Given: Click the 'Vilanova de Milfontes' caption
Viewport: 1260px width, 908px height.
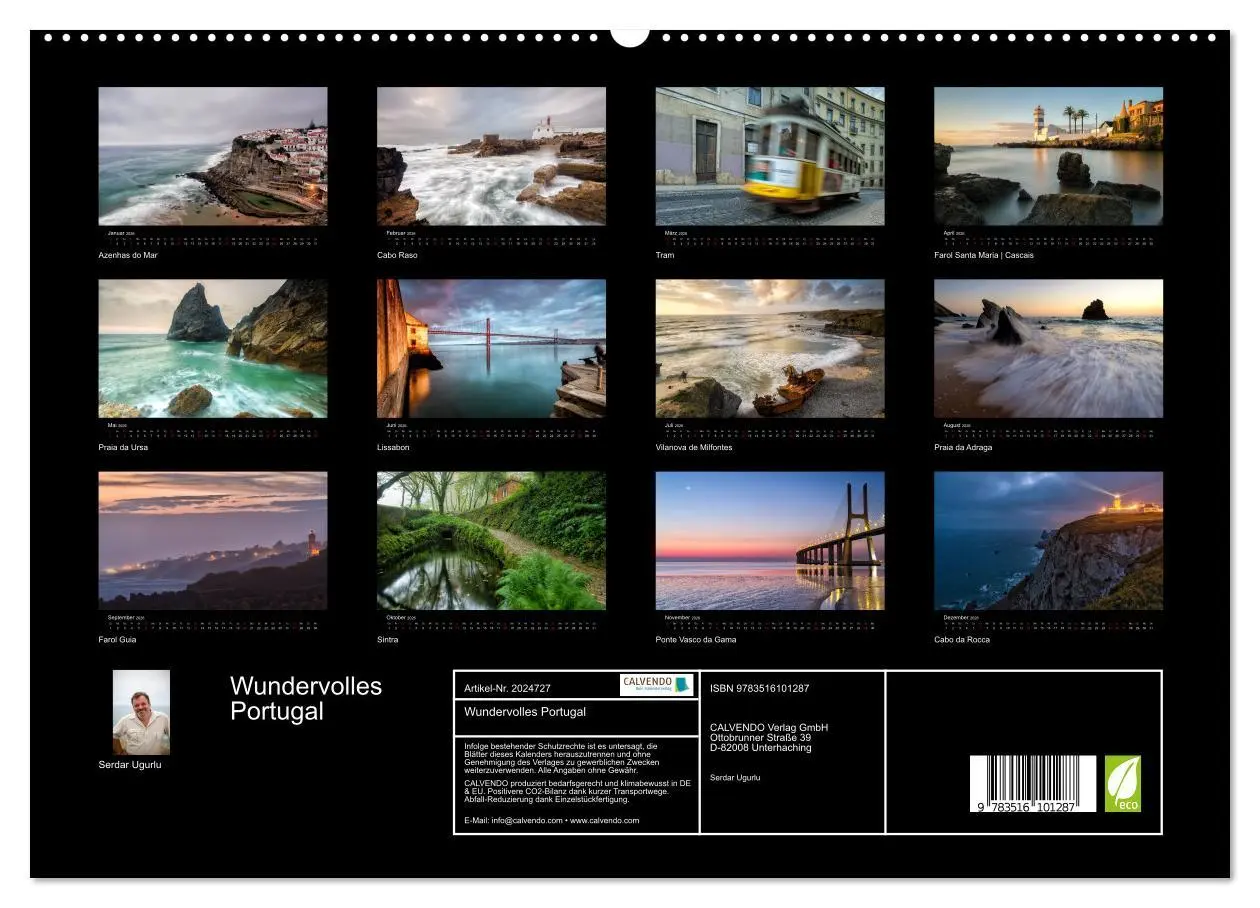Looking at the screenshot, I should (694, 447).
